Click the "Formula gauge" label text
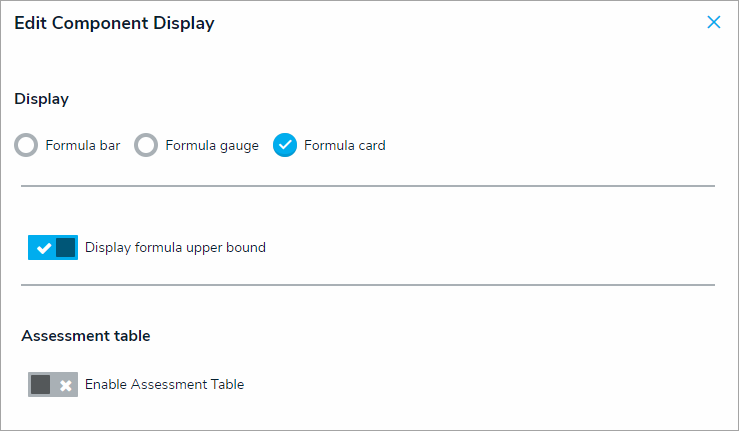Viewport: 739px width, 431px height. (212, 146)
